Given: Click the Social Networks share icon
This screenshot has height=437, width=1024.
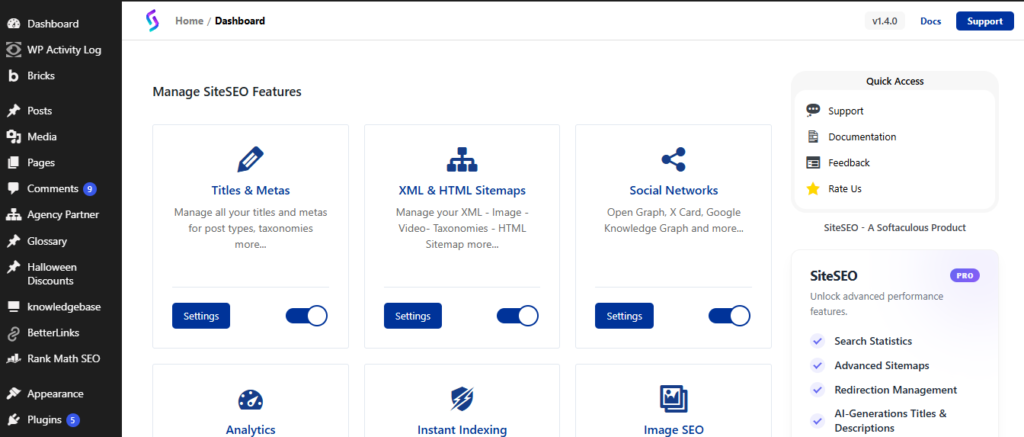Looking at the screenshot, I should pyautogui.click(x=673, y=159).
